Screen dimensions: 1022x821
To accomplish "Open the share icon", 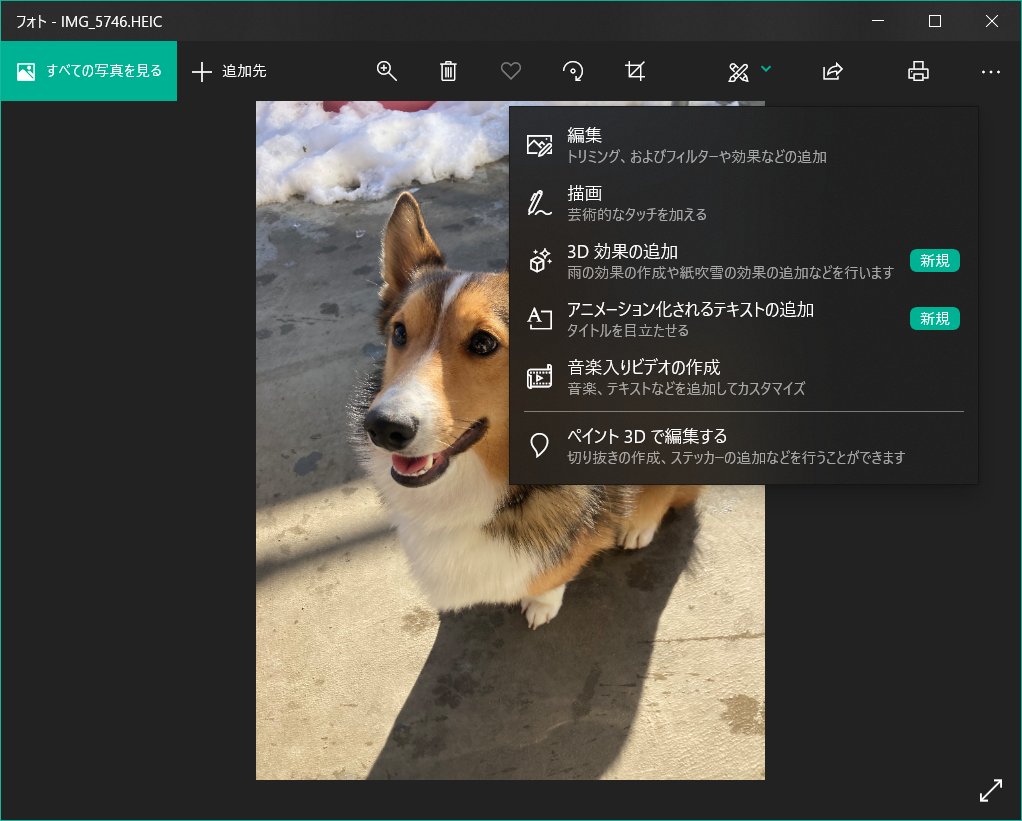I will pyautogui.click(x=832, y=71).
